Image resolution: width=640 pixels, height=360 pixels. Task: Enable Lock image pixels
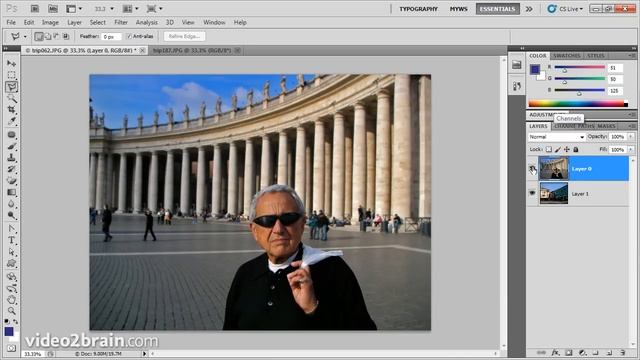(558, 149)
